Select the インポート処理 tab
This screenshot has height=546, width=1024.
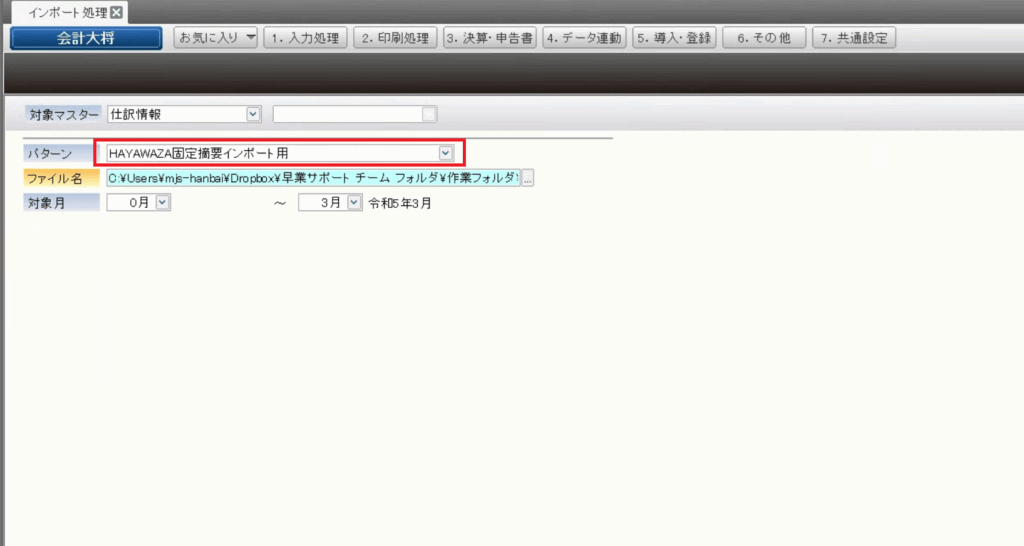point(60,12)
